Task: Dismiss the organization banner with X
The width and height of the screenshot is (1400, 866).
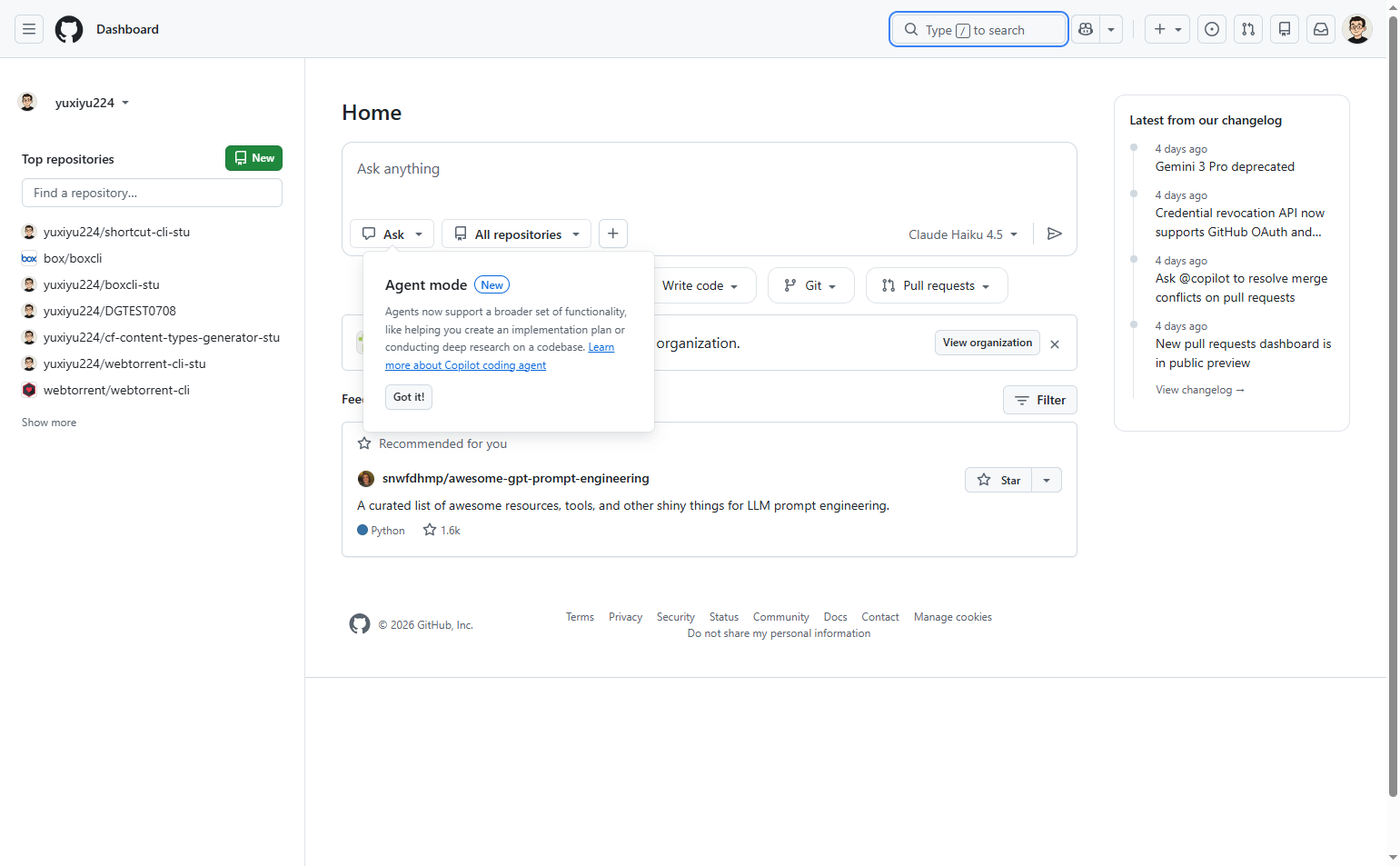Action: click(x=1055, y=344)
